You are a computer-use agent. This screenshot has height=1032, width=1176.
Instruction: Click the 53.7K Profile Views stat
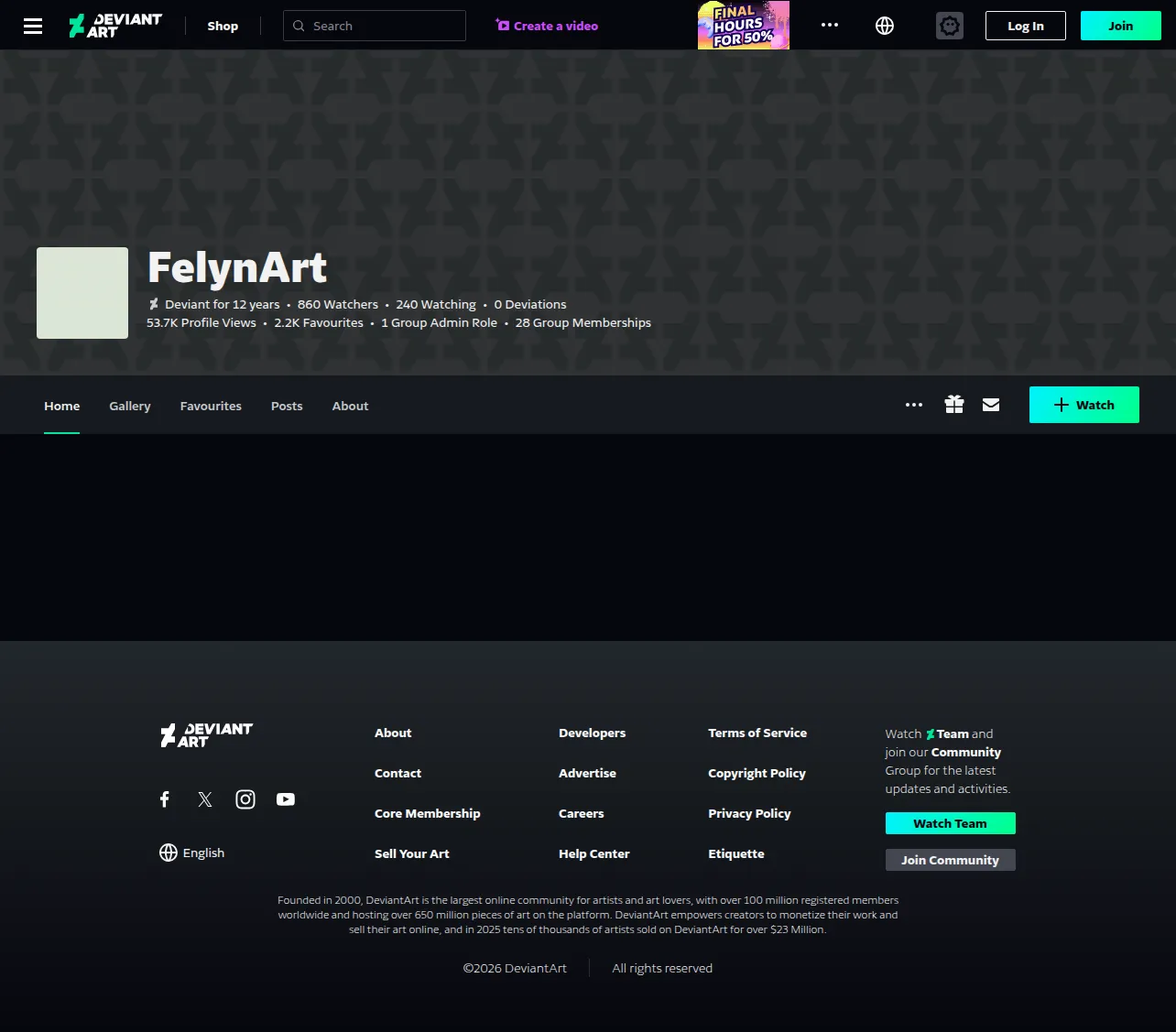(201, 322)
